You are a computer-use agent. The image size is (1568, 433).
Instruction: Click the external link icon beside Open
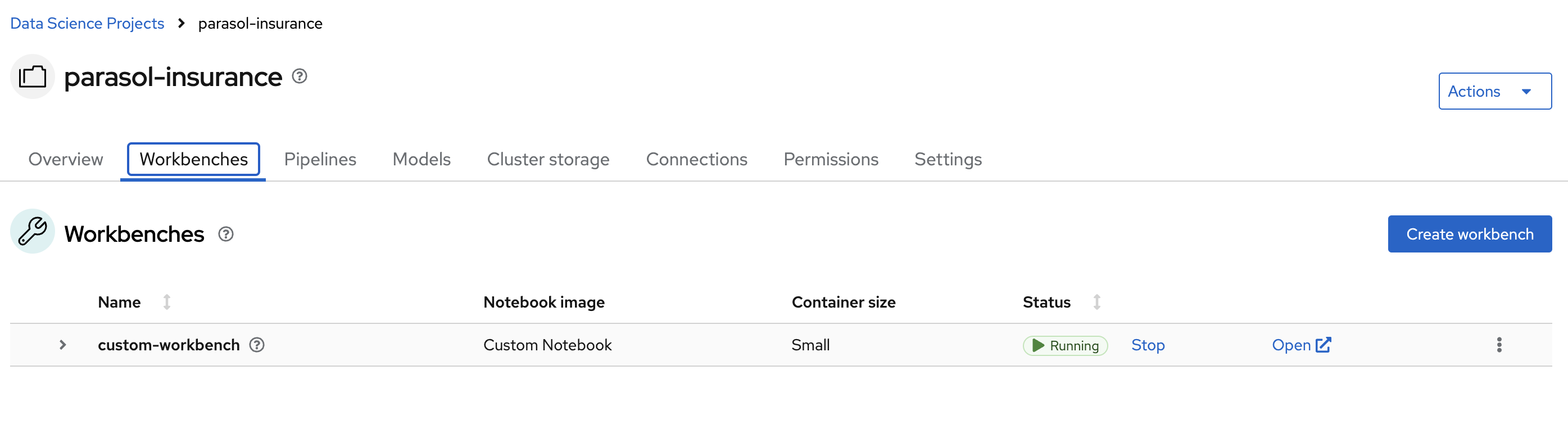tap(1323, 345)
